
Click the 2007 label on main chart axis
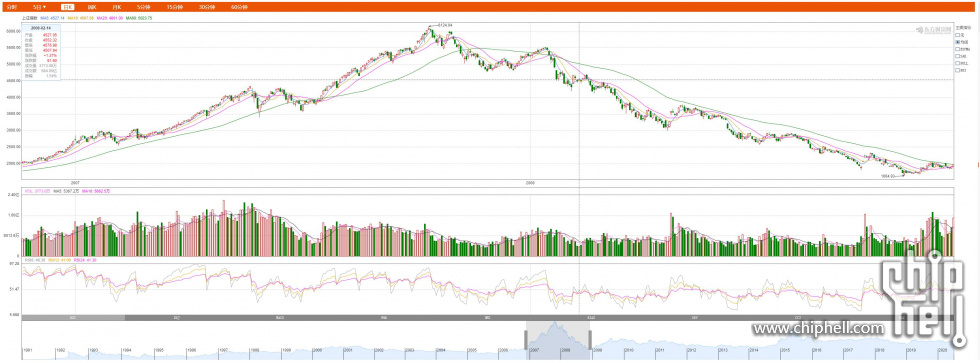(75, 183)
